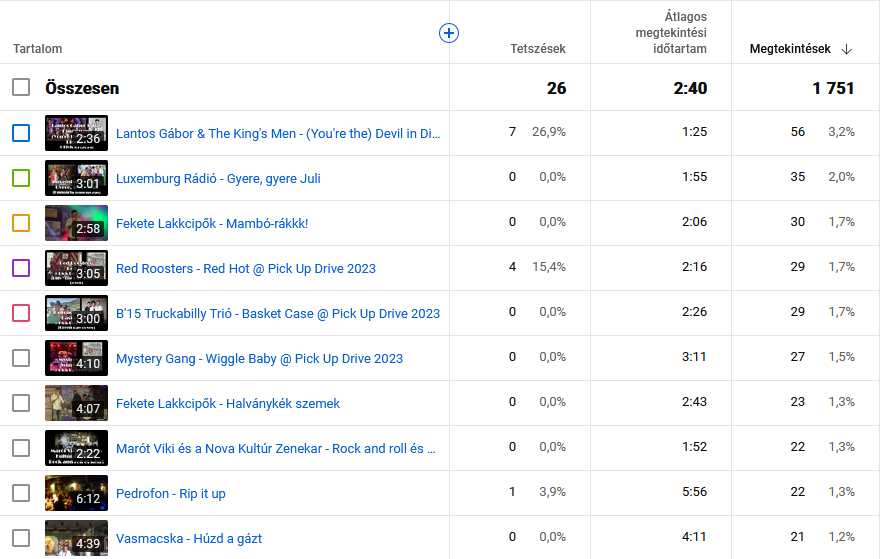Click the Vasmacska video thumbnail

tap(76, 537)
